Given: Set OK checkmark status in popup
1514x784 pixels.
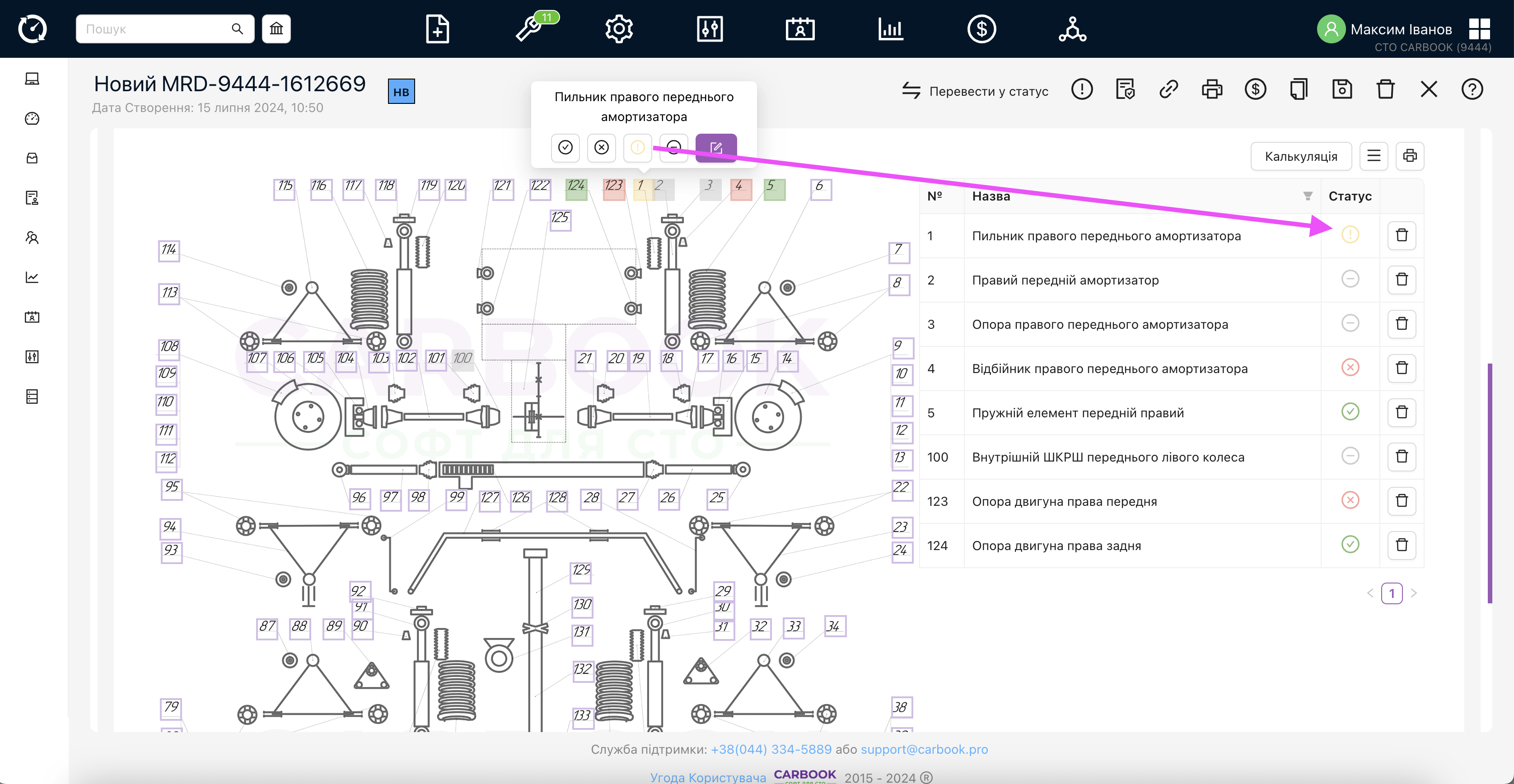Looking at the screenshot, I should (565, 147).
